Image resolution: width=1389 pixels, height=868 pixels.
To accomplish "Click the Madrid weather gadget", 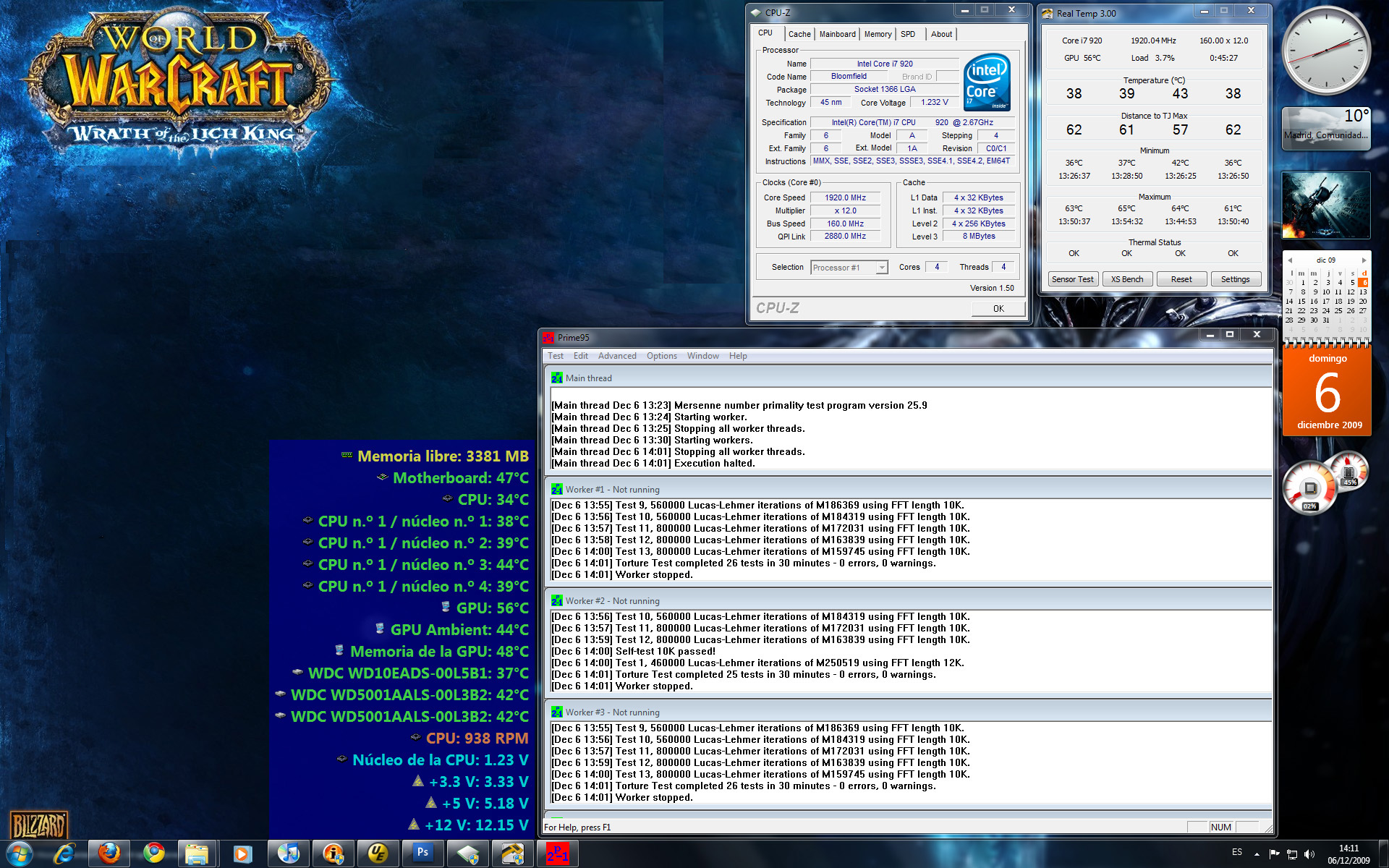I will click(1326, 129).
